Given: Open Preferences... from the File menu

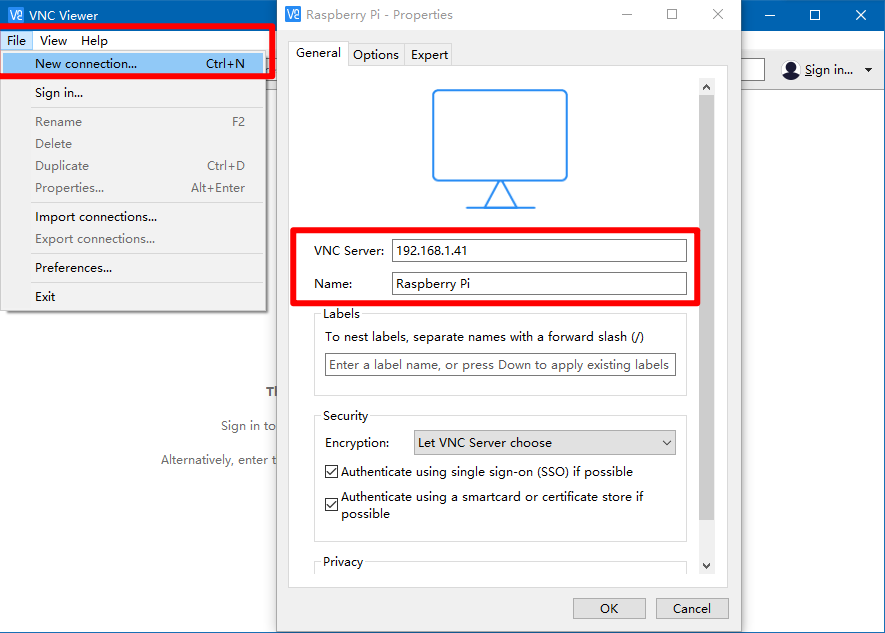Looking at the screenshot, I should pos(133,267).
